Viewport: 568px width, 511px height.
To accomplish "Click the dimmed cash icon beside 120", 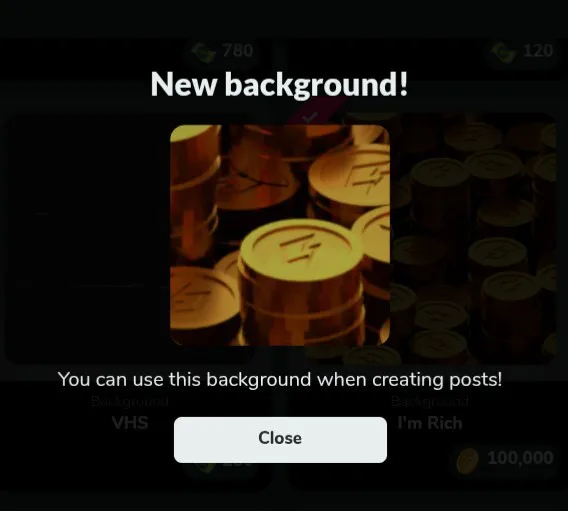I will tap(504, 52).
